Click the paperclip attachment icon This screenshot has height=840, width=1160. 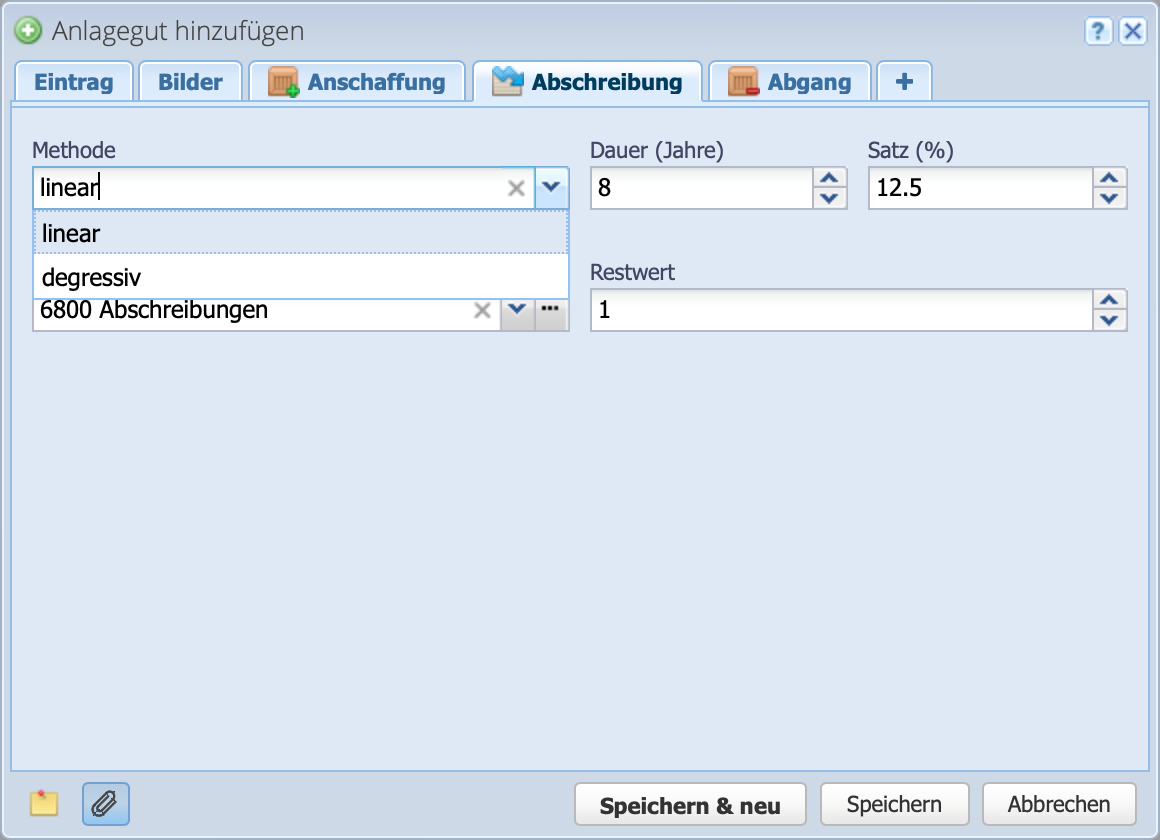tap(105, 803)
